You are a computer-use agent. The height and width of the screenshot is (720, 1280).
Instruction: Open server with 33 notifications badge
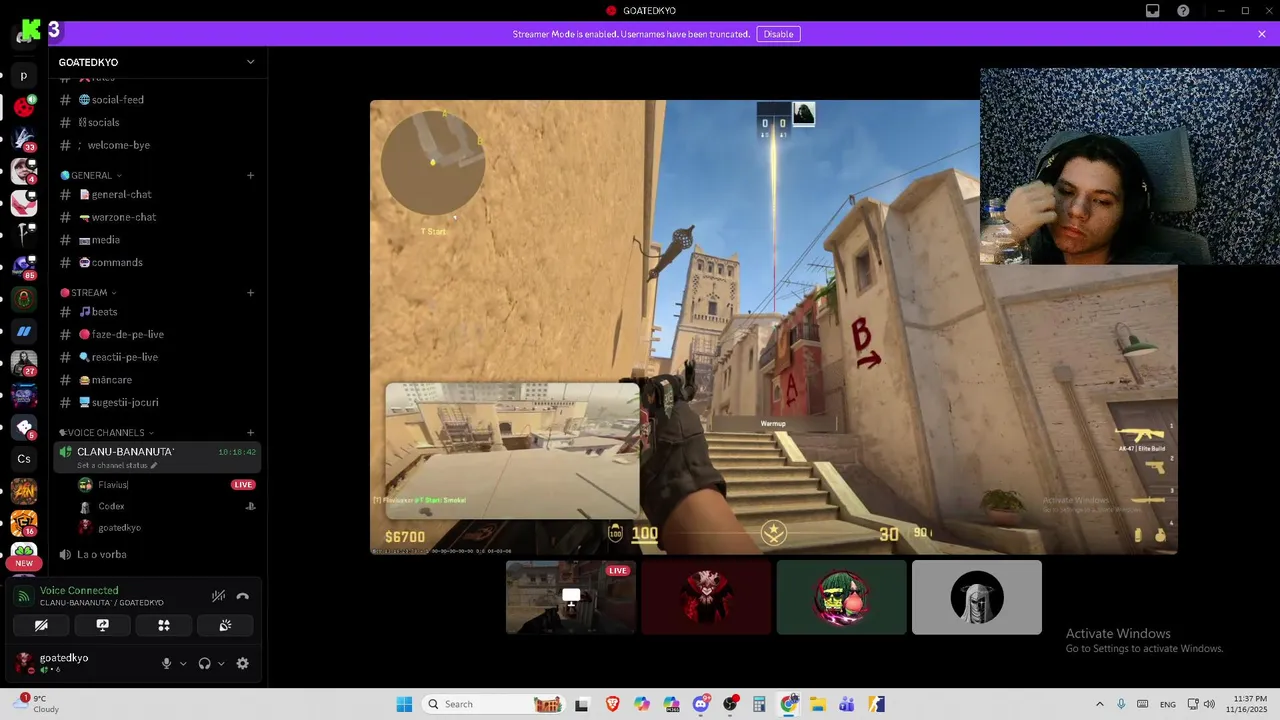[x=24, y=139]
